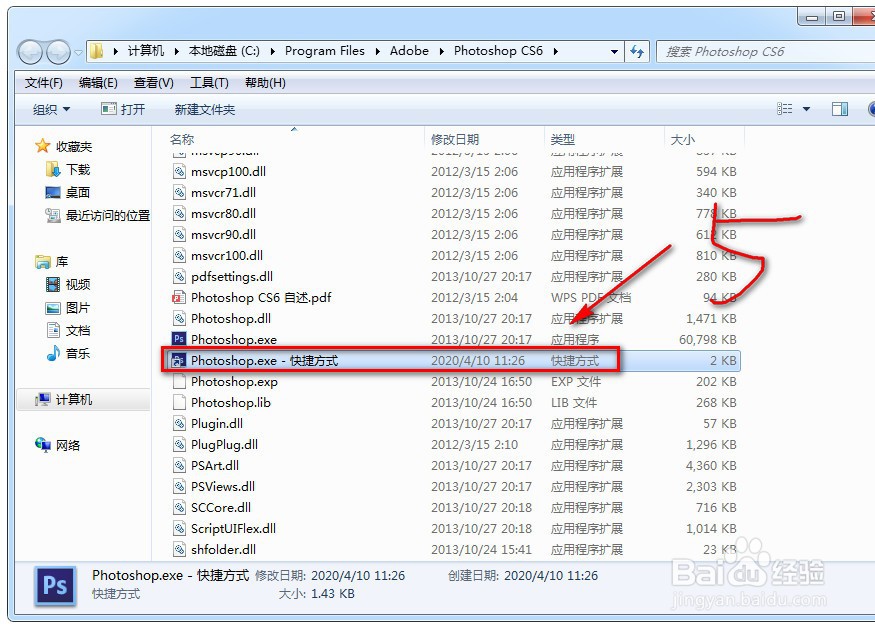Select the msvcp100.dll file icon
The width and height of the screenshot is (875, 630).
[x=179, y=171]
